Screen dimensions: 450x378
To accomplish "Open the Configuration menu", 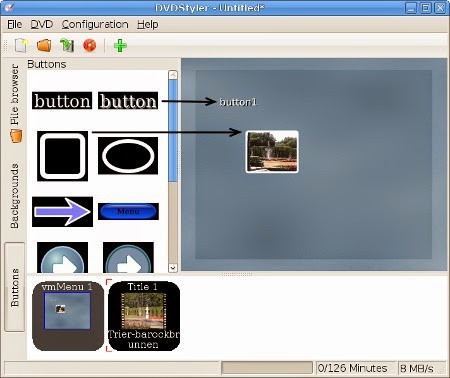I will (95, 24).
